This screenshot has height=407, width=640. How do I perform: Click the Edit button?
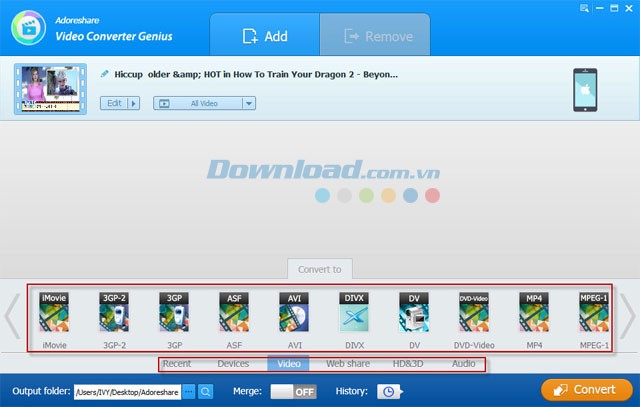tap(114, 103)
